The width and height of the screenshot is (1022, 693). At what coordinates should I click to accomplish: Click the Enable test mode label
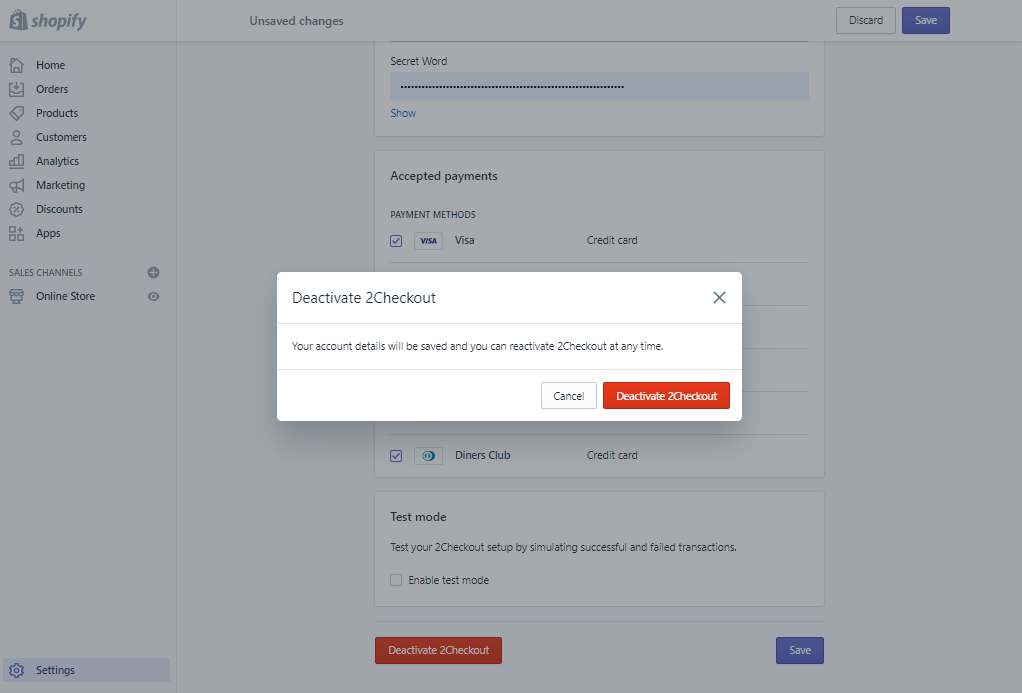click(448, 580)
